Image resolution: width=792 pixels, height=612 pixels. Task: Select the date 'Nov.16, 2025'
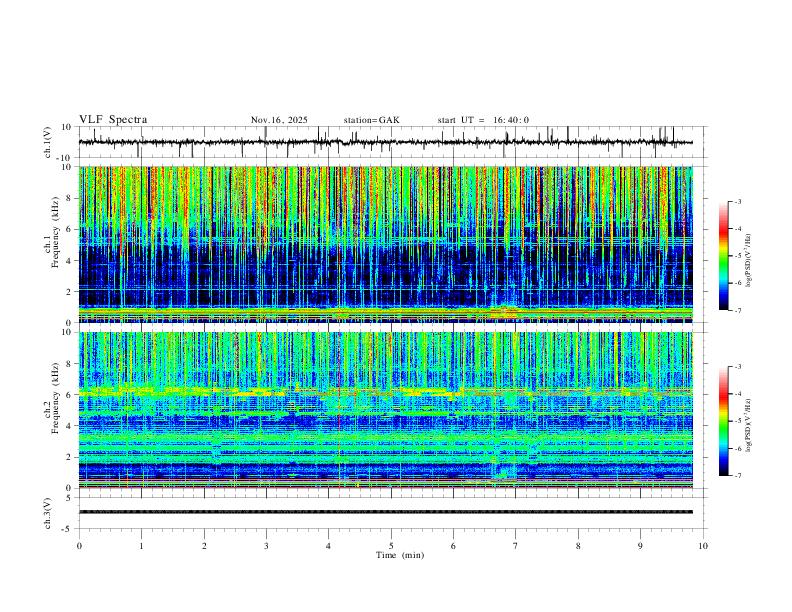[279, 120]
